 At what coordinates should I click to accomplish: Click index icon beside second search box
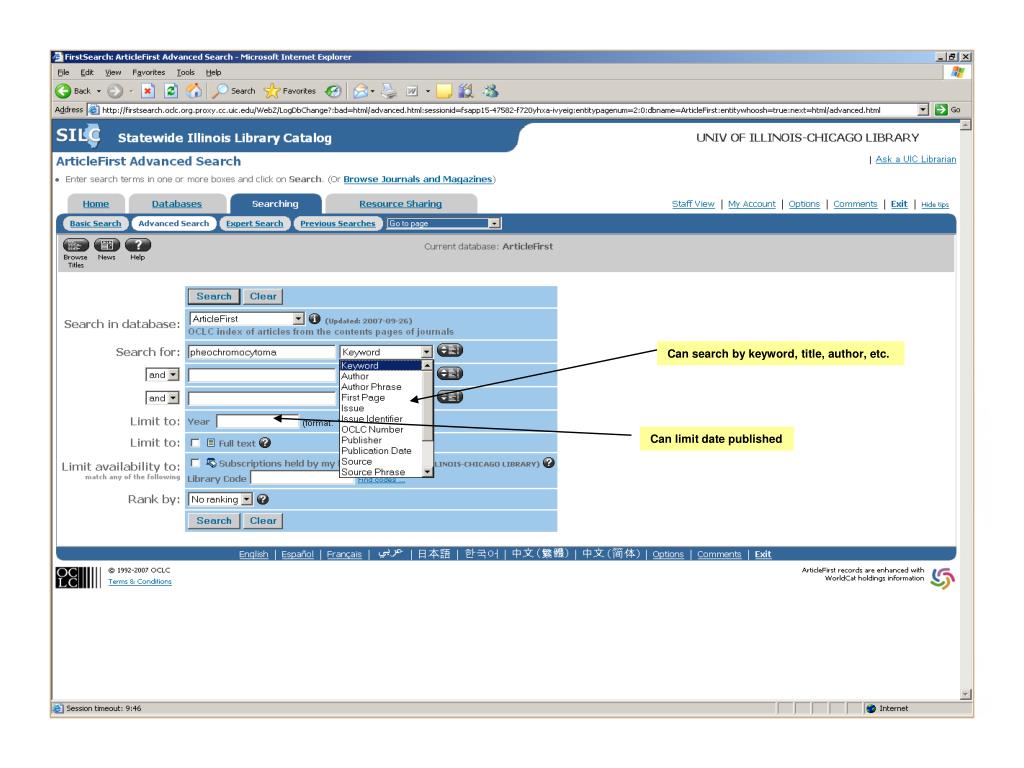point(449,373)
